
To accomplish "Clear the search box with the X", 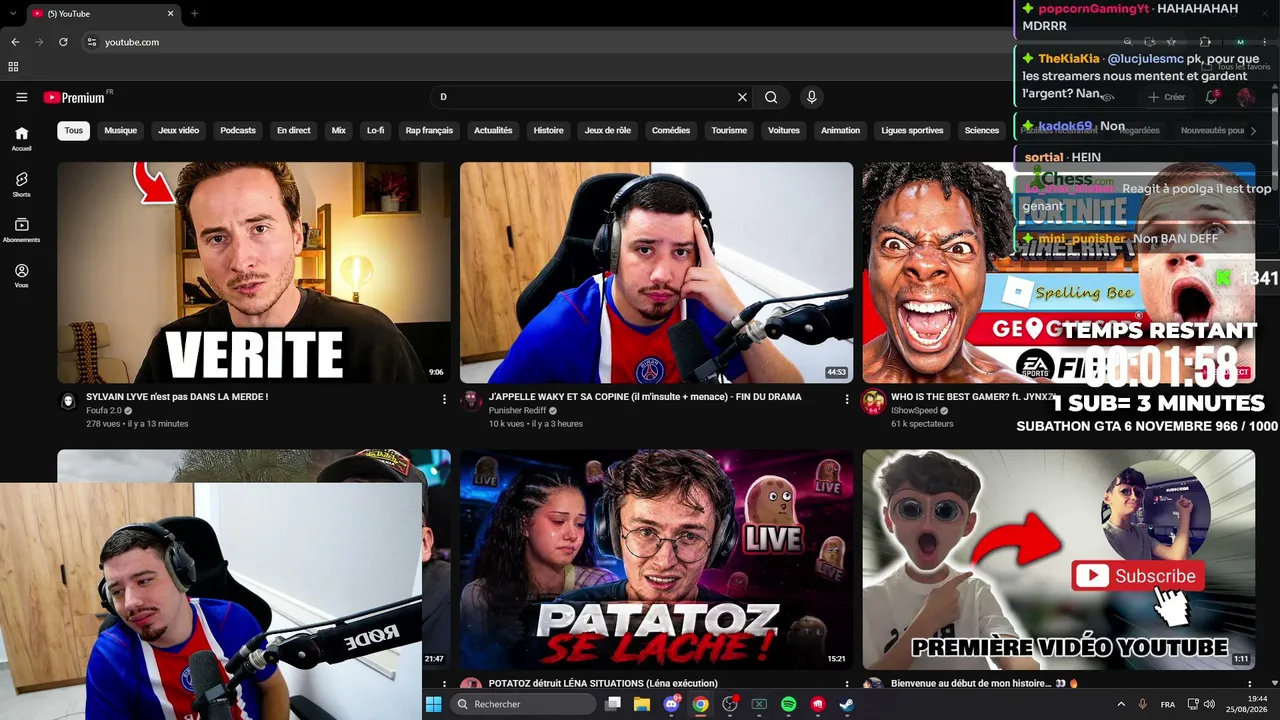I will click(x=742, y=97).
